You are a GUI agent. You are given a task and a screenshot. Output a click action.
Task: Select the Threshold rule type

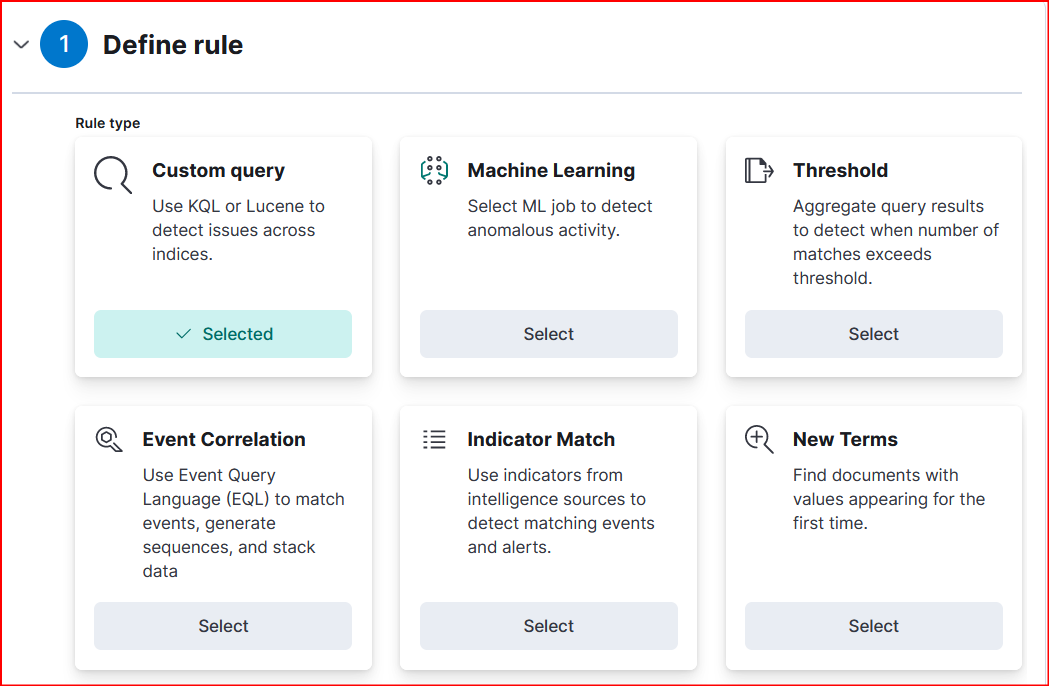(873, 334)
